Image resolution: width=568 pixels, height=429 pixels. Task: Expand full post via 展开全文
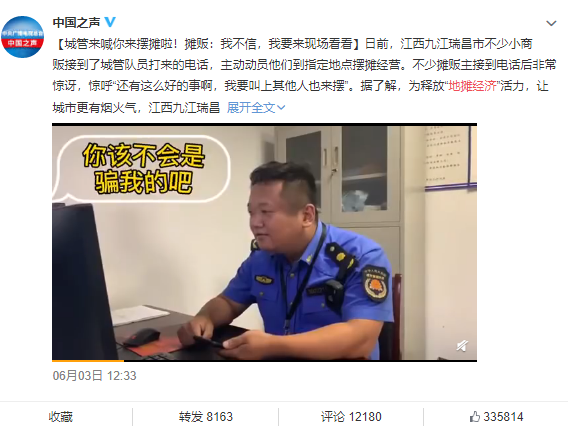pyautogui.click(x=251, y=108)
